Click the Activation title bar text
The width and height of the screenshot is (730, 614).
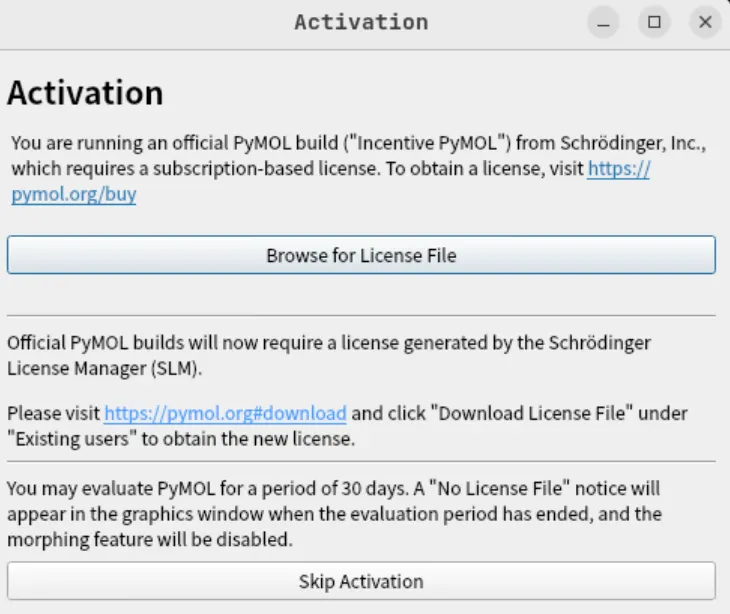click(x=361, y=22)
